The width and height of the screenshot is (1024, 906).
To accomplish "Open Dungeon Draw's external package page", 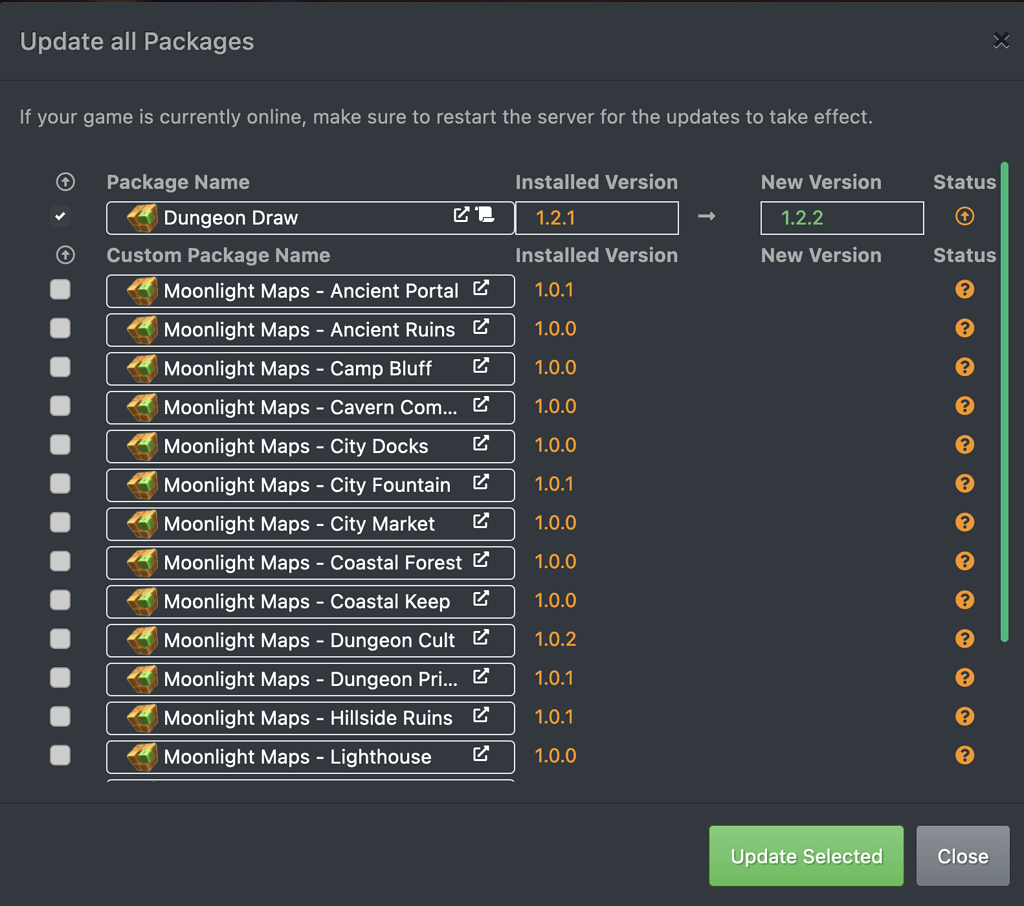I will click(x=461, y=213).
